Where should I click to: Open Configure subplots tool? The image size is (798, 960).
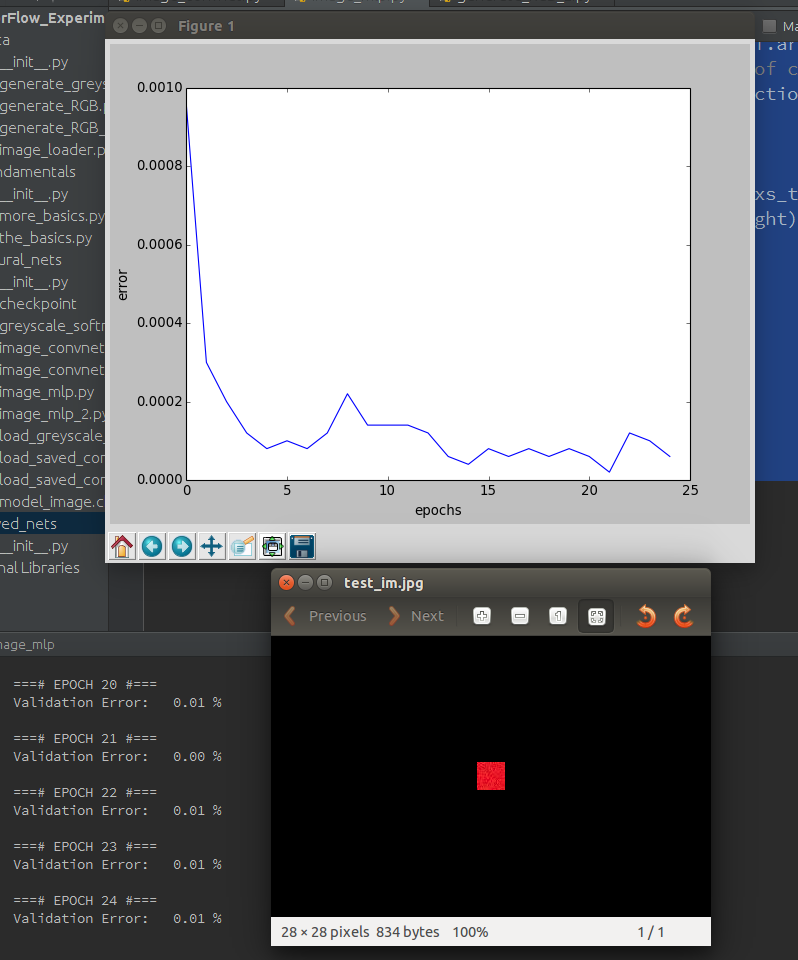pyautogui.click(x=272, y=546)
